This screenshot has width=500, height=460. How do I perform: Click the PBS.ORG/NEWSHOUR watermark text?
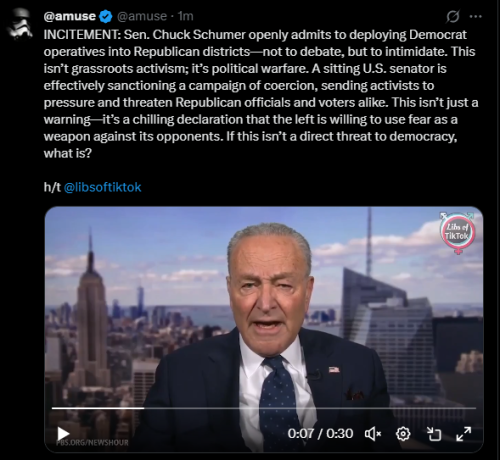pyautogui.click(x=92, y=443)
